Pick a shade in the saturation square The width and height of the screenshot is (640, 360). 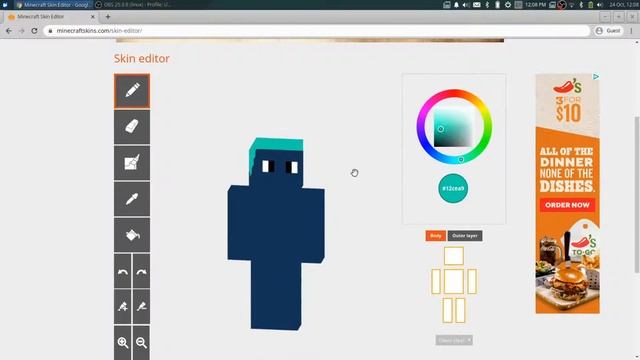click(x=453, y=127)
